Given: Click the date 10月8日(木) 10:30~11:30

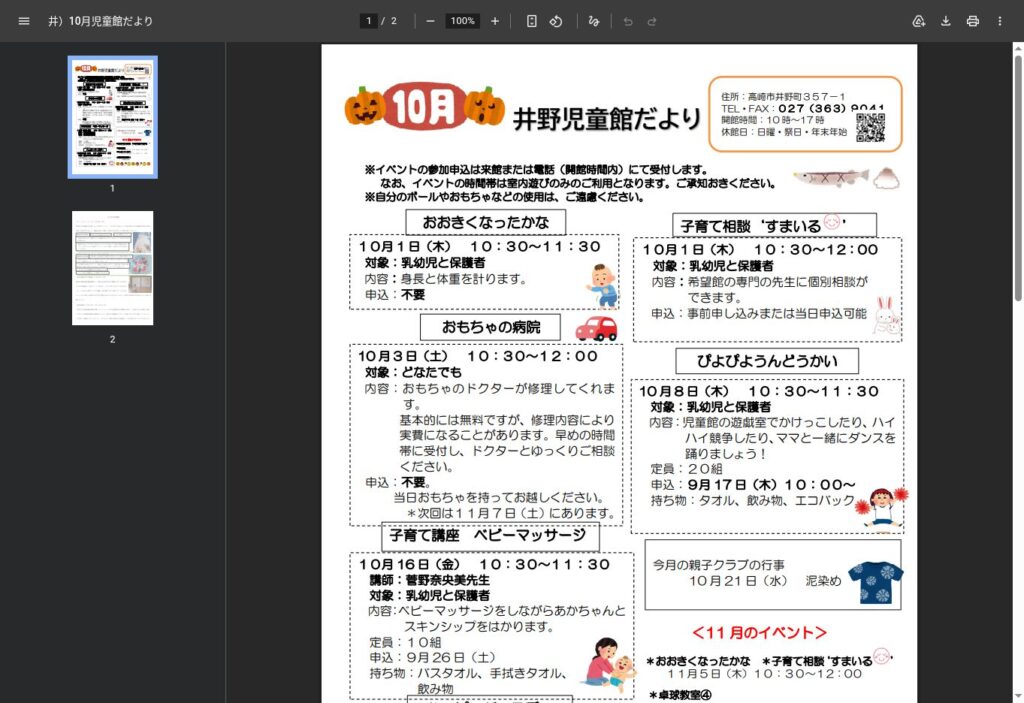Looking at the screenshot, I should tap(759, 391).
